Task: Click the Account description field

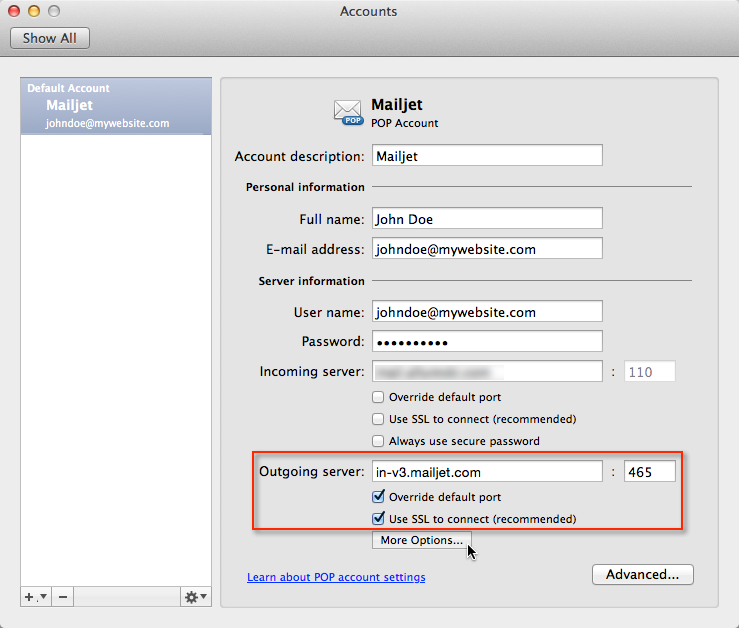Action: 487,156
